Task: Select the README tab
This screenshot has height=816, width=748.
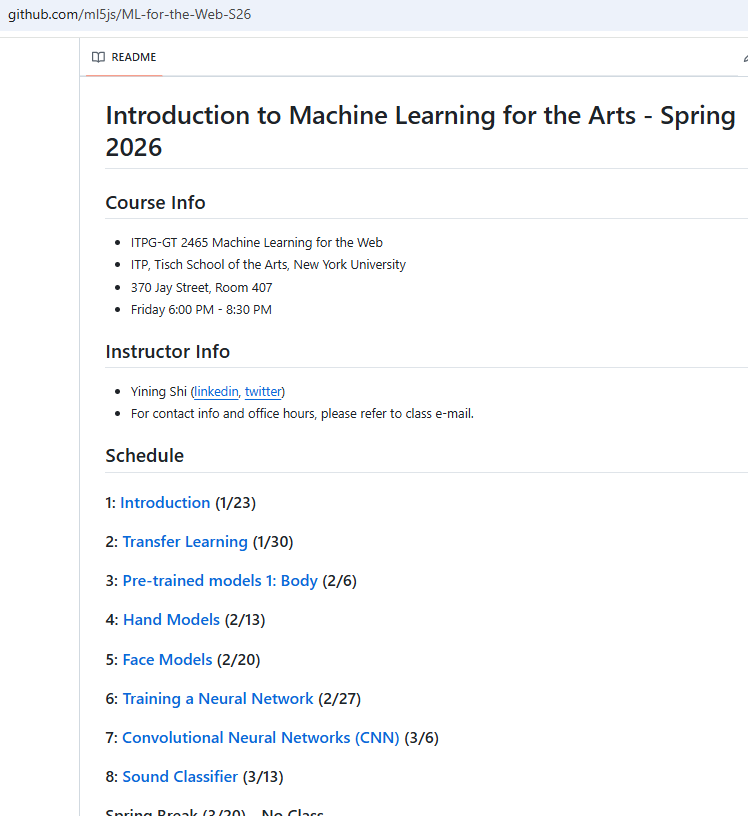Action: coord(124,57)
